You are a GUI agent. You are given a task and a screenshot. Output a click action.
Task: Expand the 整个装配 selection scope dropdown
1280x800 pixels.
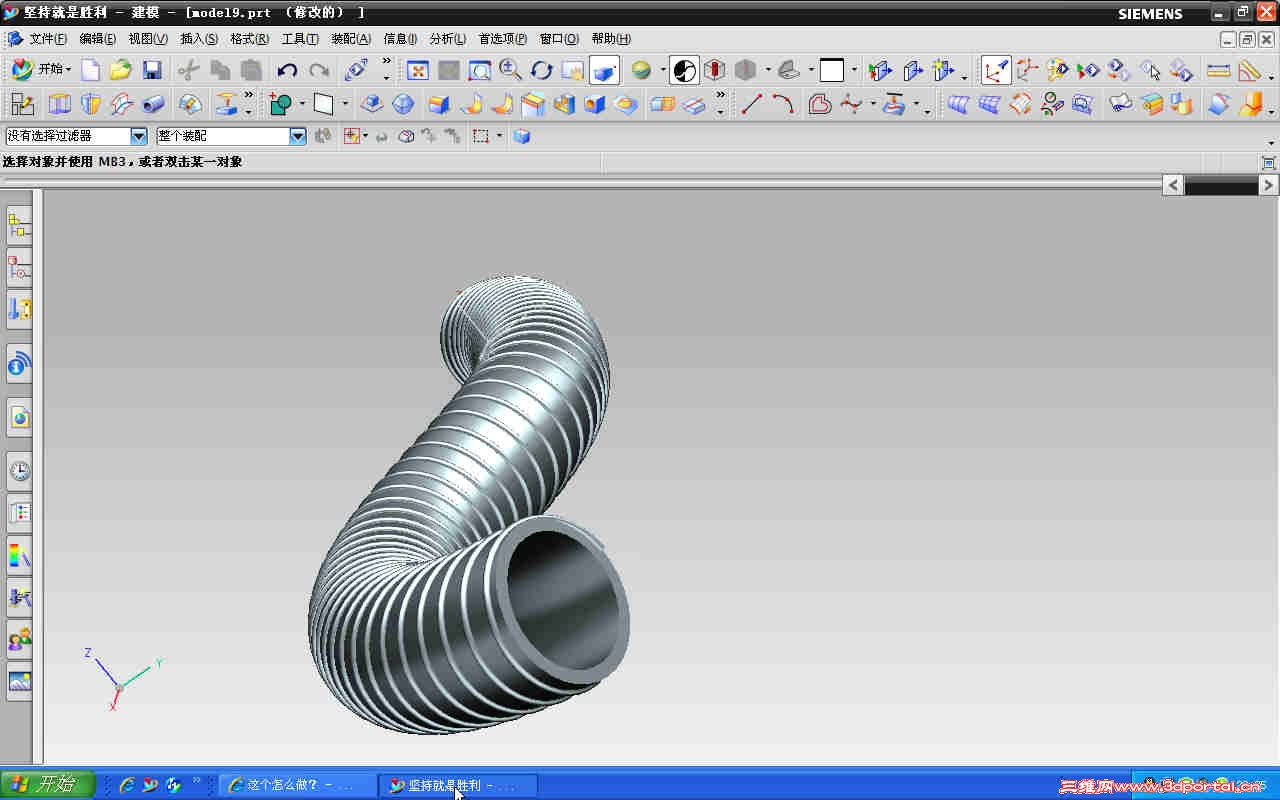tap(297, 136)
